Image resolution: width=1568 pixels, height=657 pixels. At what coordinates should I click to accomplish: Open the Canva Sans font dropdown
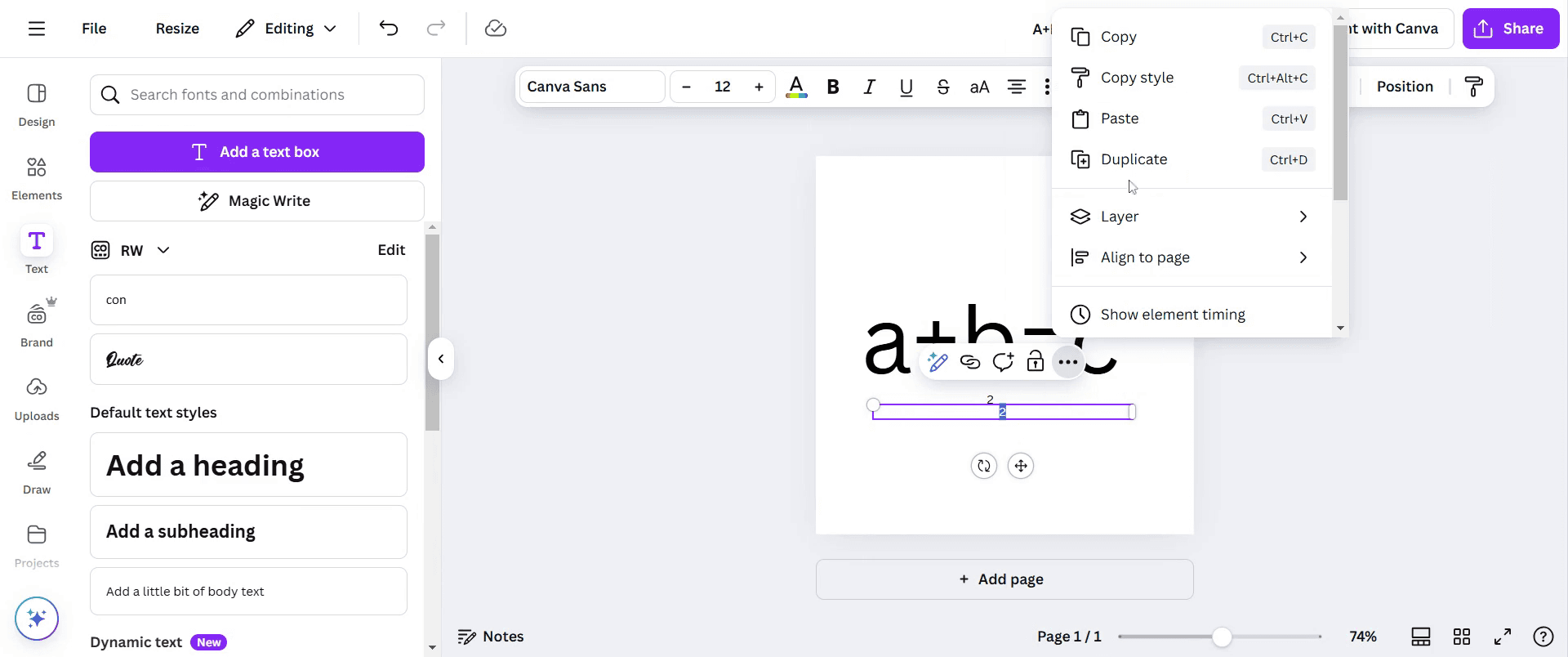pyautogui.click(x=592, y=87)
